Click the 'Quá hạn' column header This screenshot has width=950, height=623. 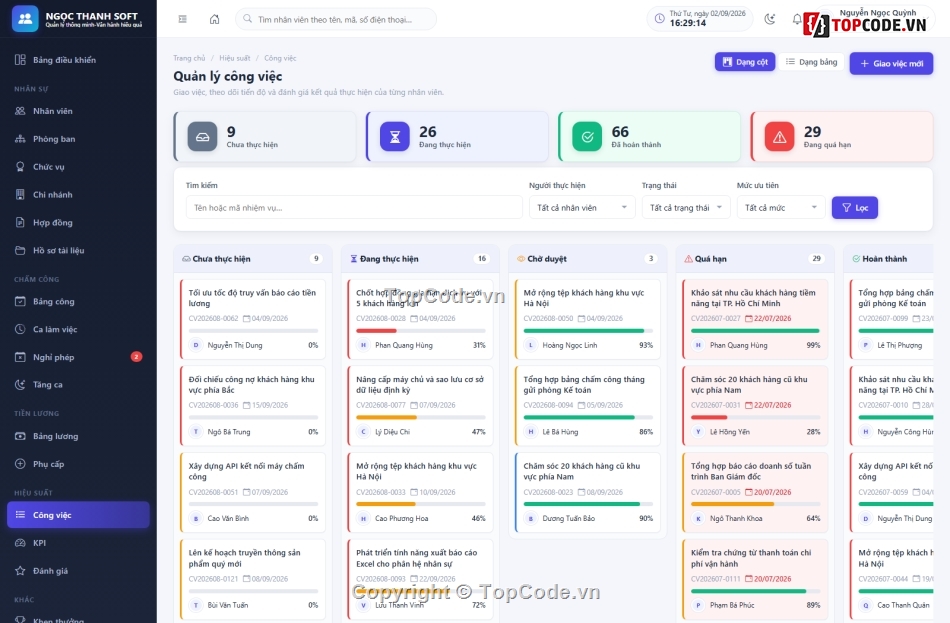point(755,259)
